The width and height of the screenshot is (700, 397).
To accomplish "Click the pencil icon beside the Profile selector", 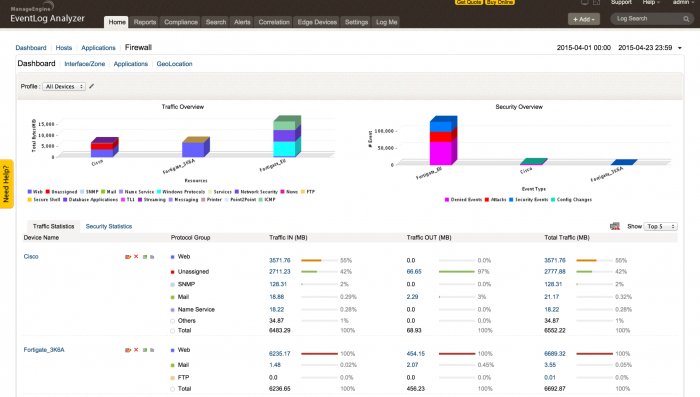I will pos(92,86).
